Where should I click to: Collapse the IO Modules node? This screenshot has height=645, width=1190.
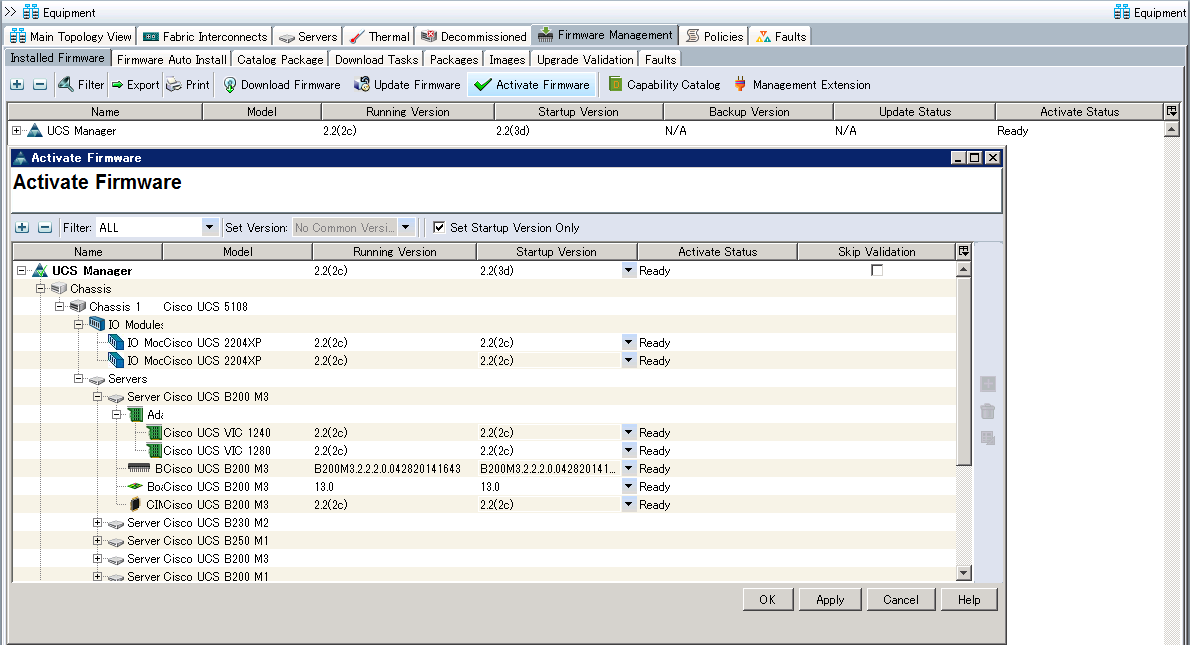(x=78, y=324)
